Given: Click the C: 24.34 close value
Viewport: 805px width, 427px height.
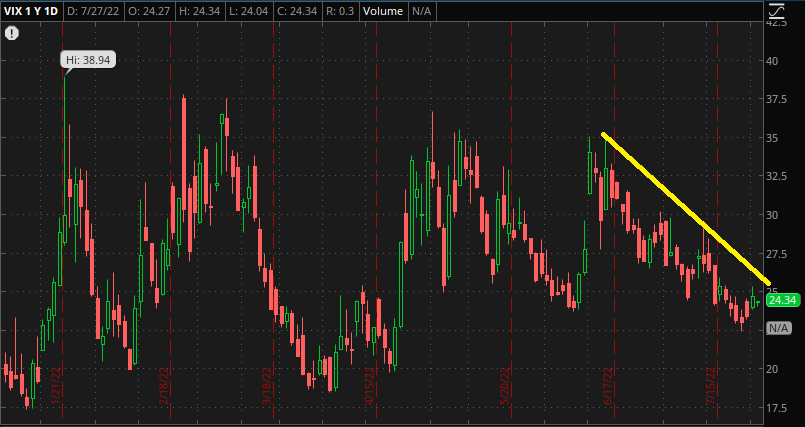Looking at the screenshot, I should 297,11.
